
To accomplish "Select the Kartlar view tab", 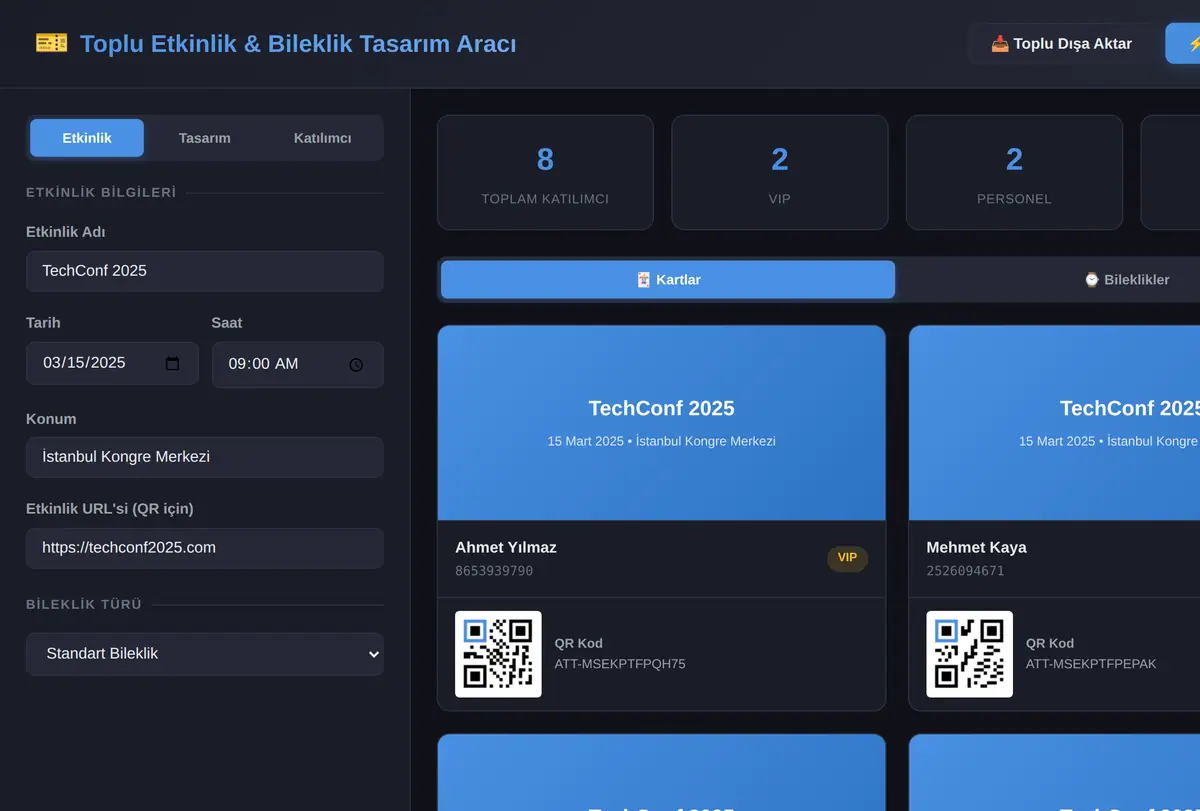I will (x=668, y=280).
